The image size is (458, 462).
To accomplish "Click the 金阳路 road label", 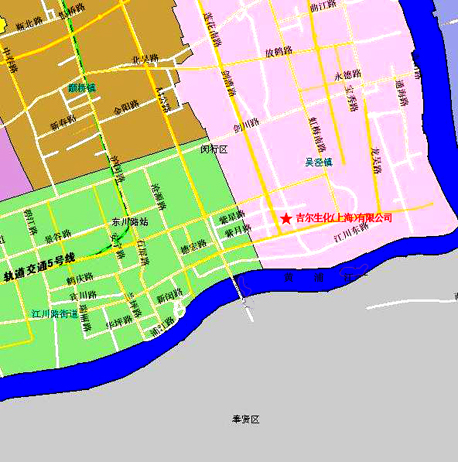I will click(126, 107).
